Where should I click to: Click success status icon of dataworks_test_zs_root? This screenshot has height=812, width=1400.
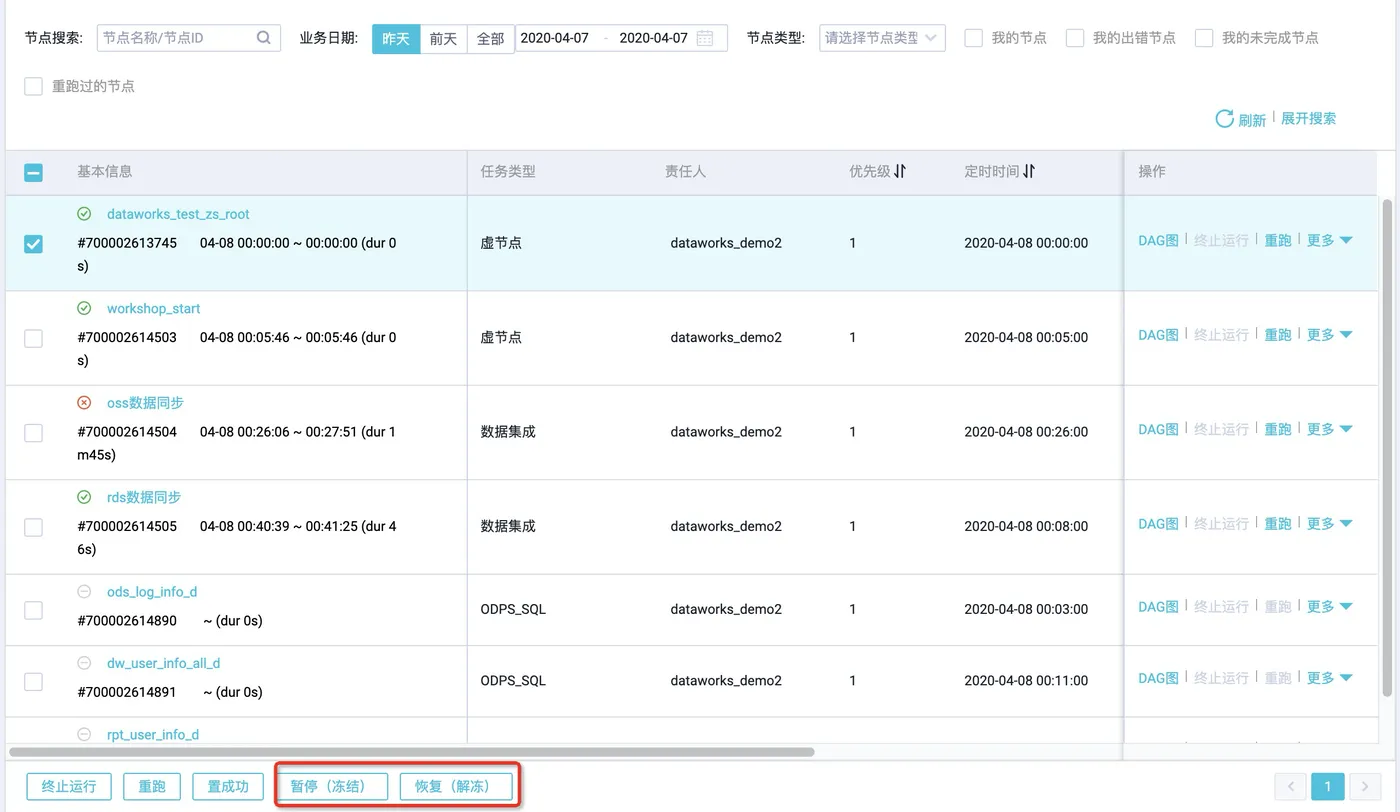84,214
